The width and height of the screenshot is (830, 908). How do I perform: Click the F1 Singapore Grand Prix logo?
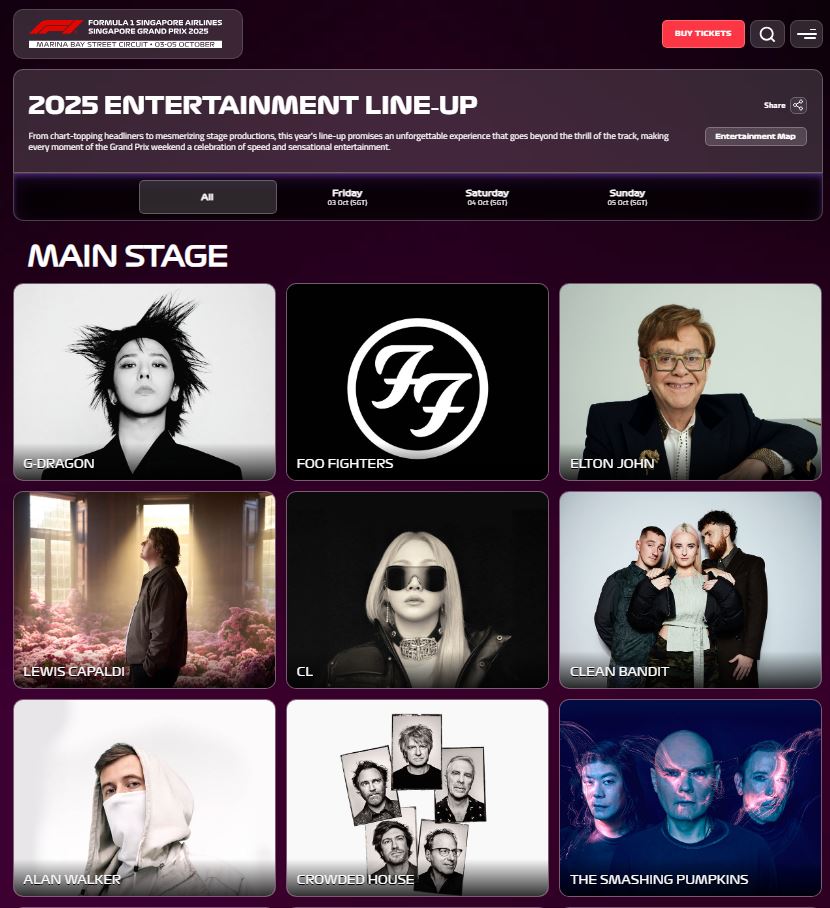pyautogui.click(x=127, y=34)
